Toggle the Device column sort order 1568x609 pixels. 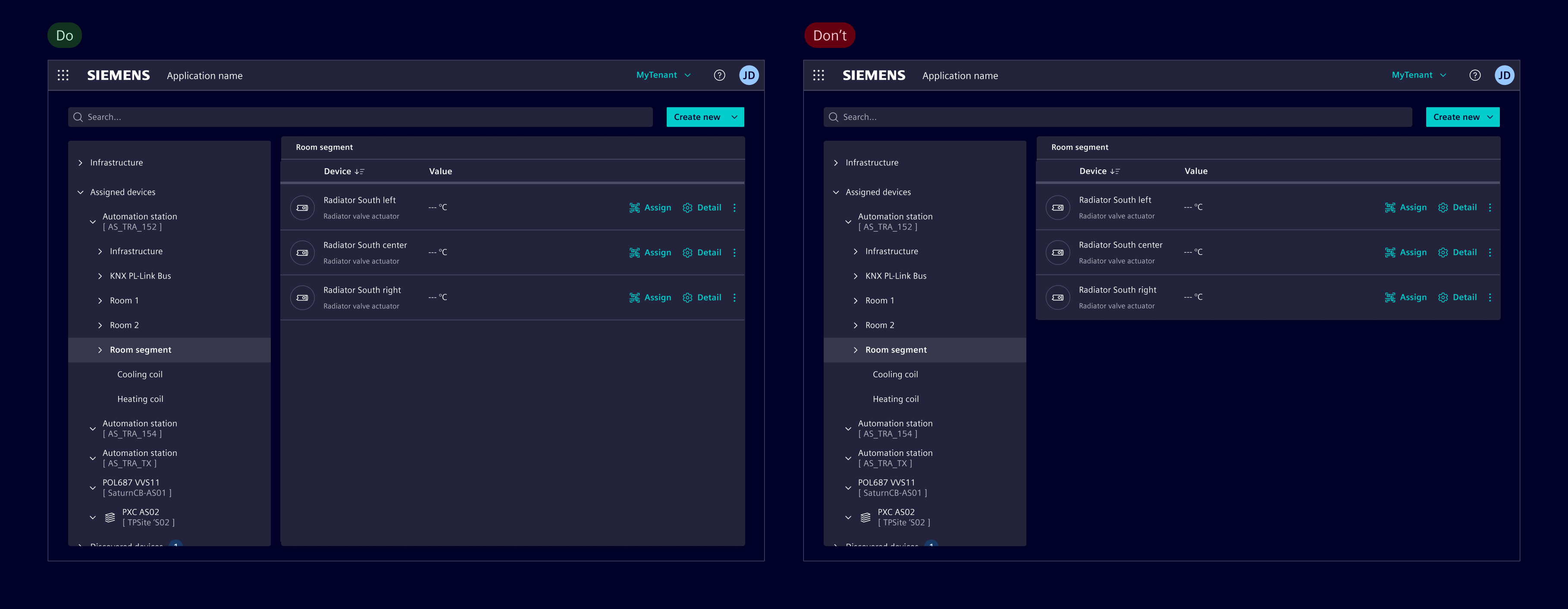coord(360,171)
